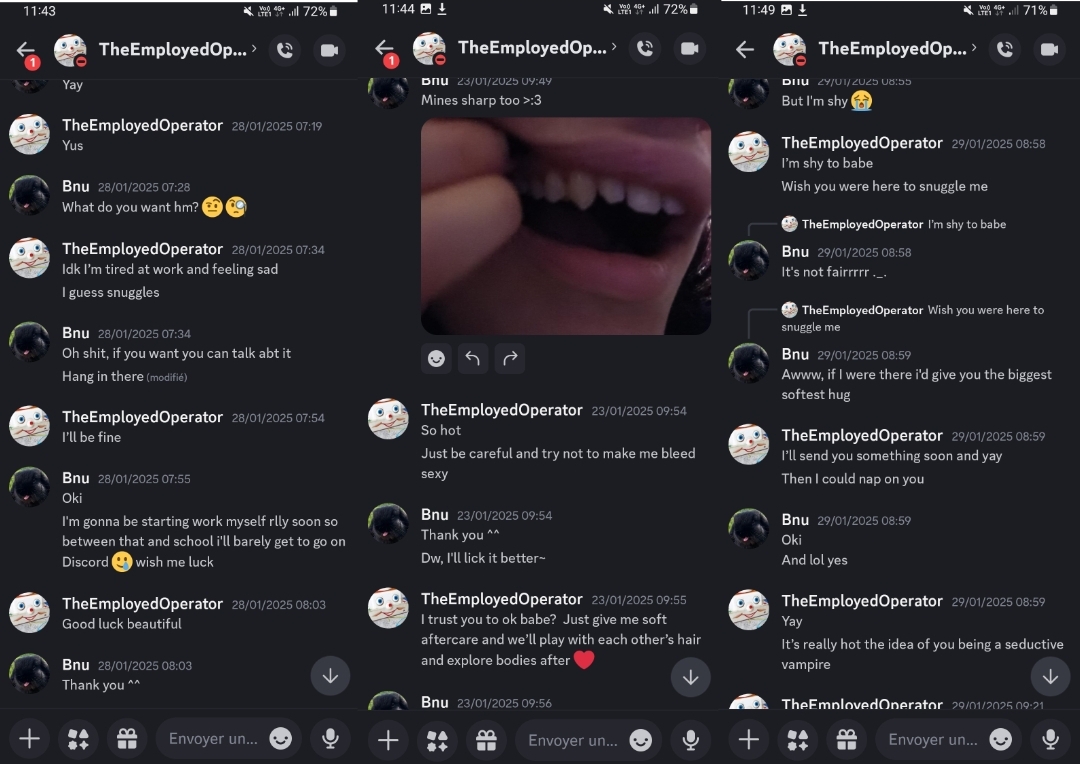Reply to the teeth photo message
The height and width of the screenshot is (764, 1080).
(472, 358)
